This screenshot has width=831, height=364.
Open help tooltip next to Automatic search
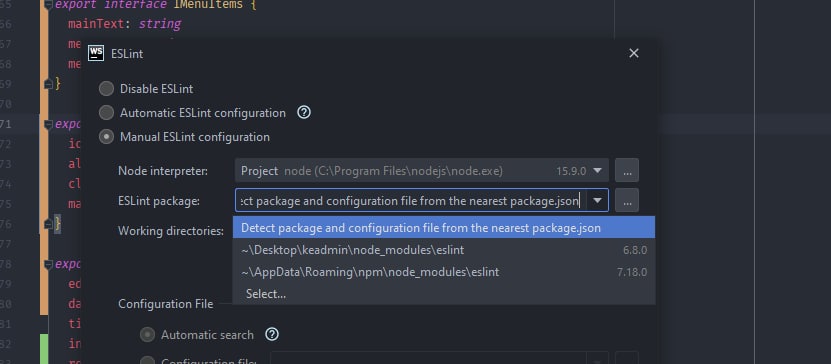272,334
